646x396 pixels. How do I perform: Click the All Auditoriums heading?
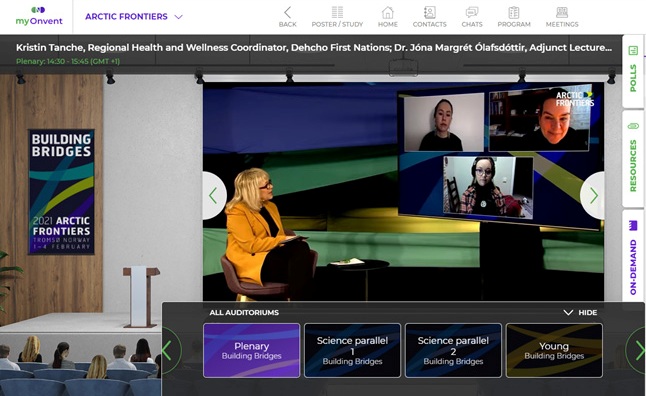pyautogui.click(x=244, y=312)
